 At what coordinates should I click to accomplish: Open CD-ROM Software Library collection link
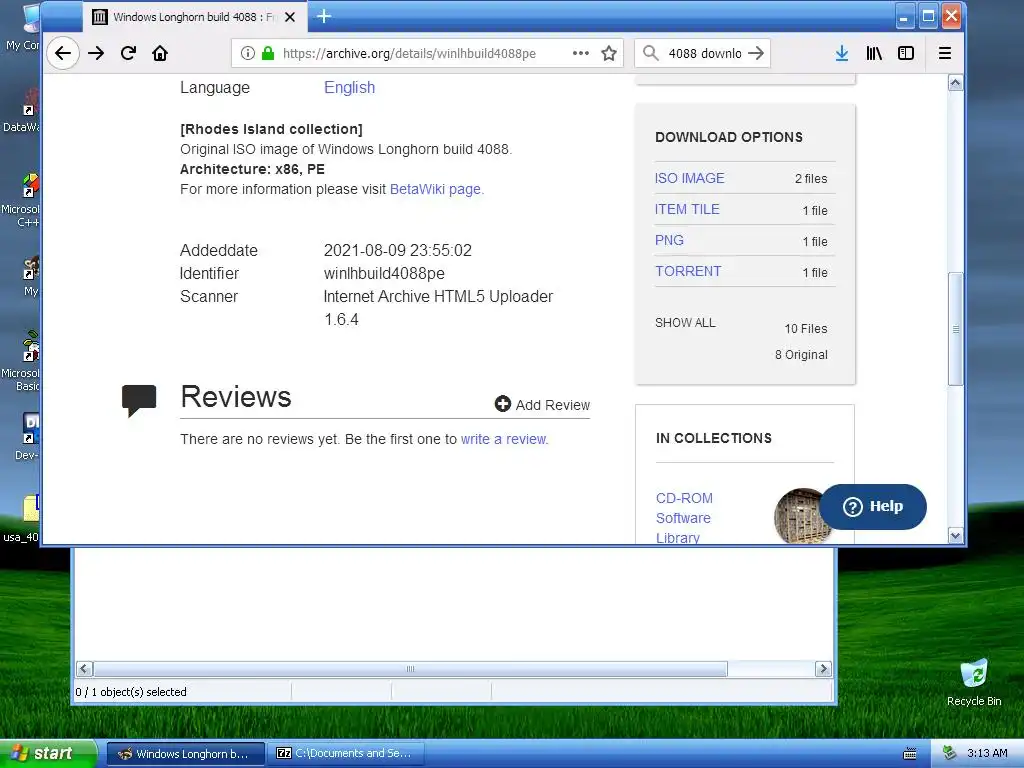[684, 518]
